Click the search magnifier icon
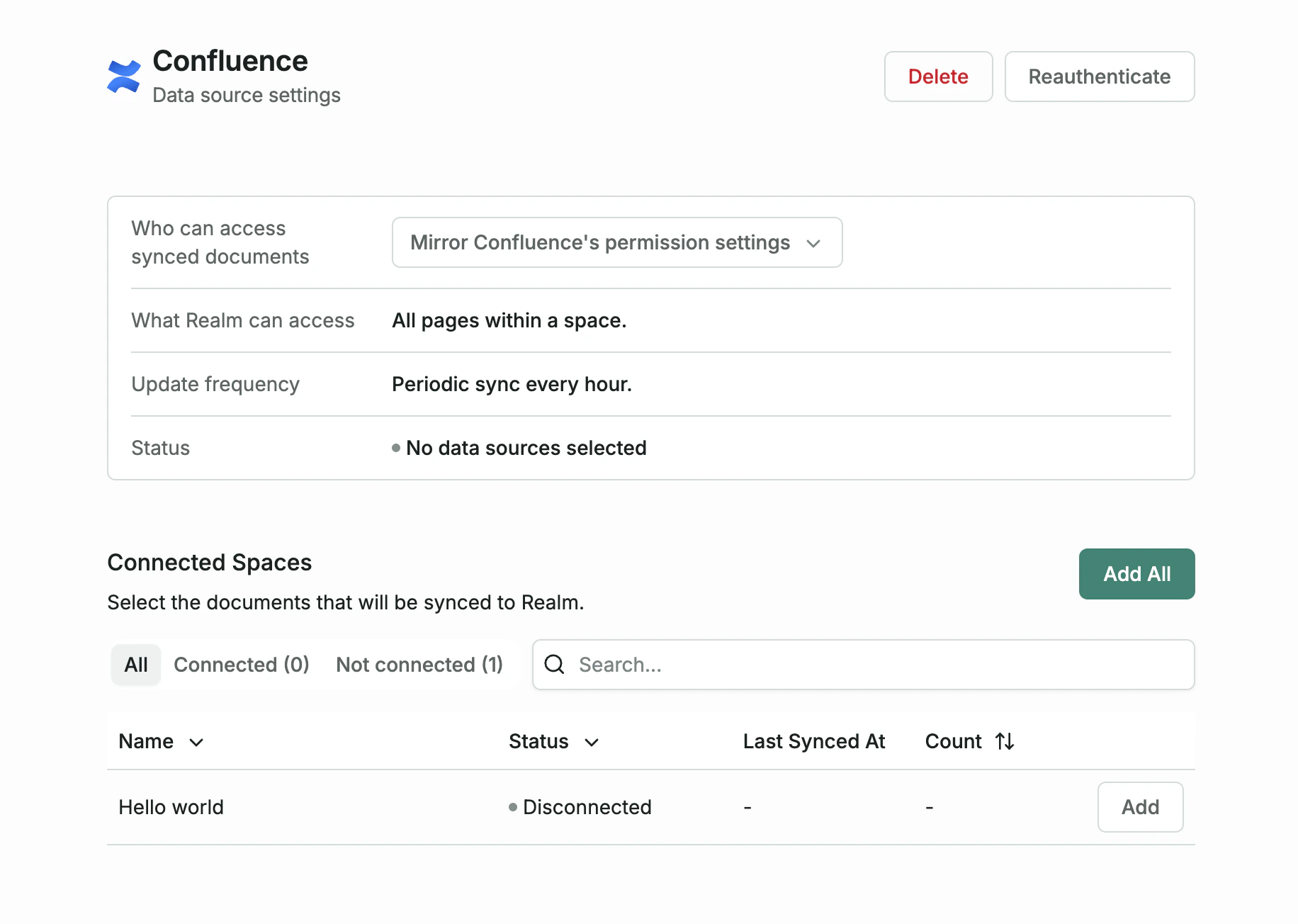 (x=554, y=665)
